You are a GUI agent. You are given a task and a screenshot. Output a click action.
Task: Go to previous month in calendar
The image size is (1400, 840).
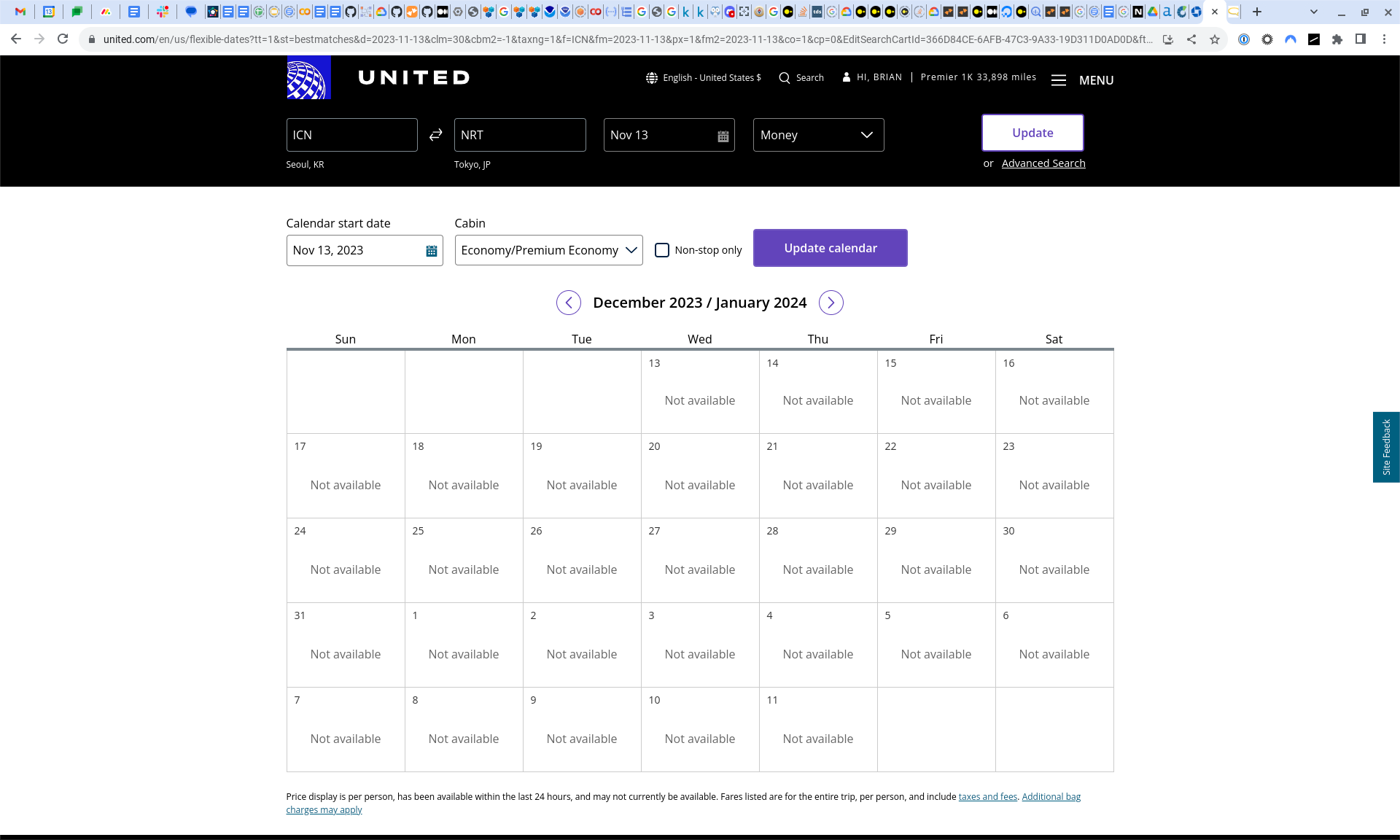(569, 303)
